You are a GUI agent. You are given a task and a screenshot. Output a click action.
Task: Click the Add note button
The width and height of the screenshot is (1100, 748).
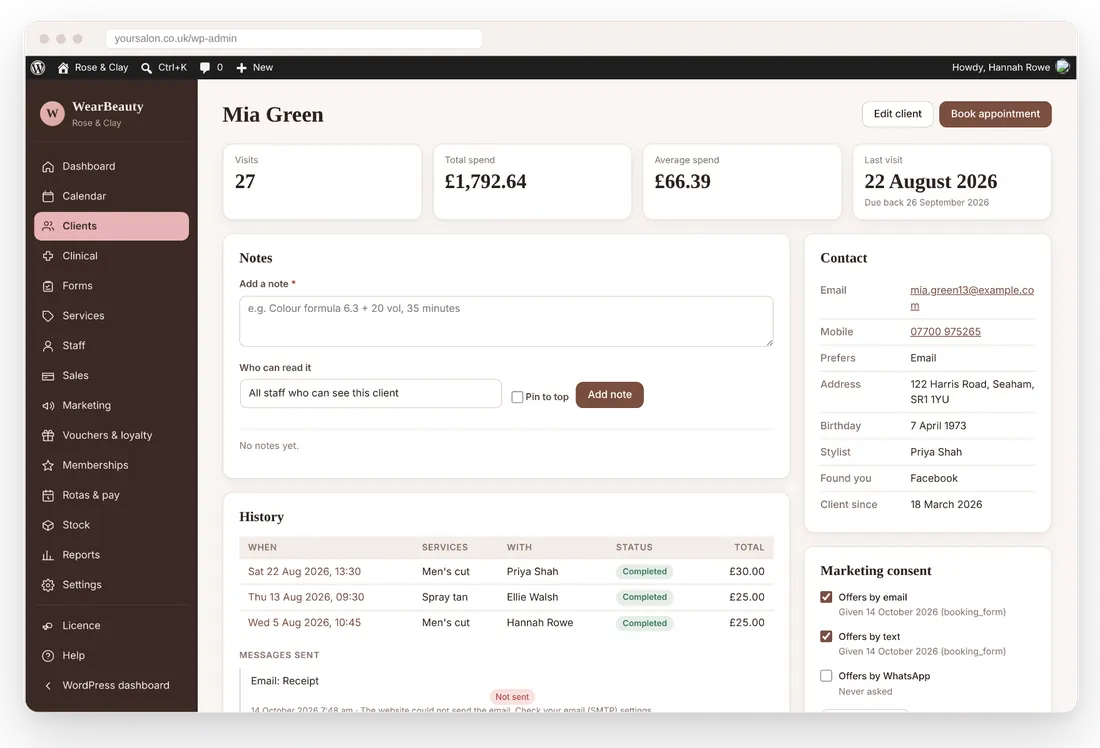click(610, 395)
